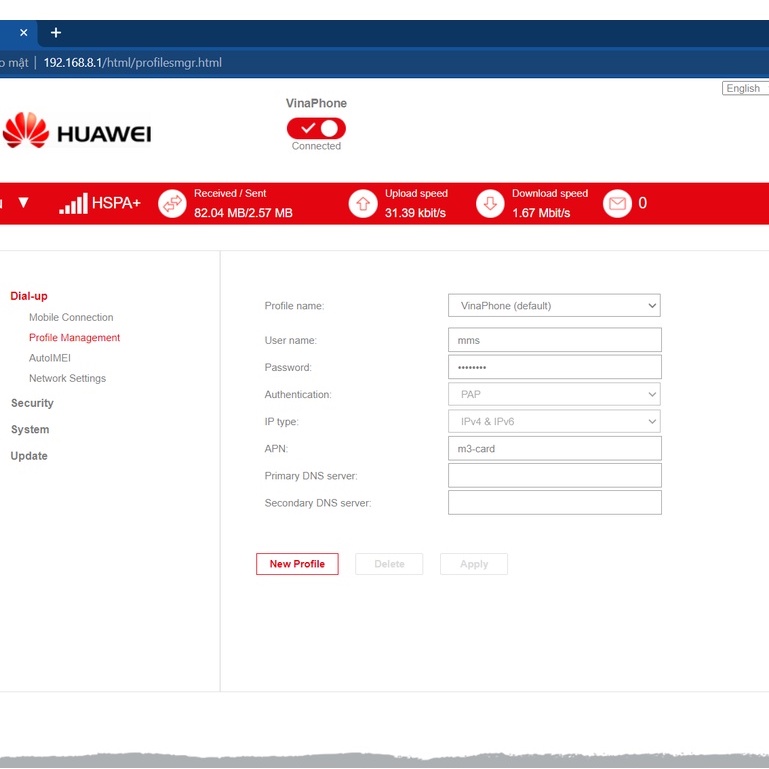Open Mobile Connection in sidebar
This screenshot has height=769, width=769.
[x=71, y=317]
